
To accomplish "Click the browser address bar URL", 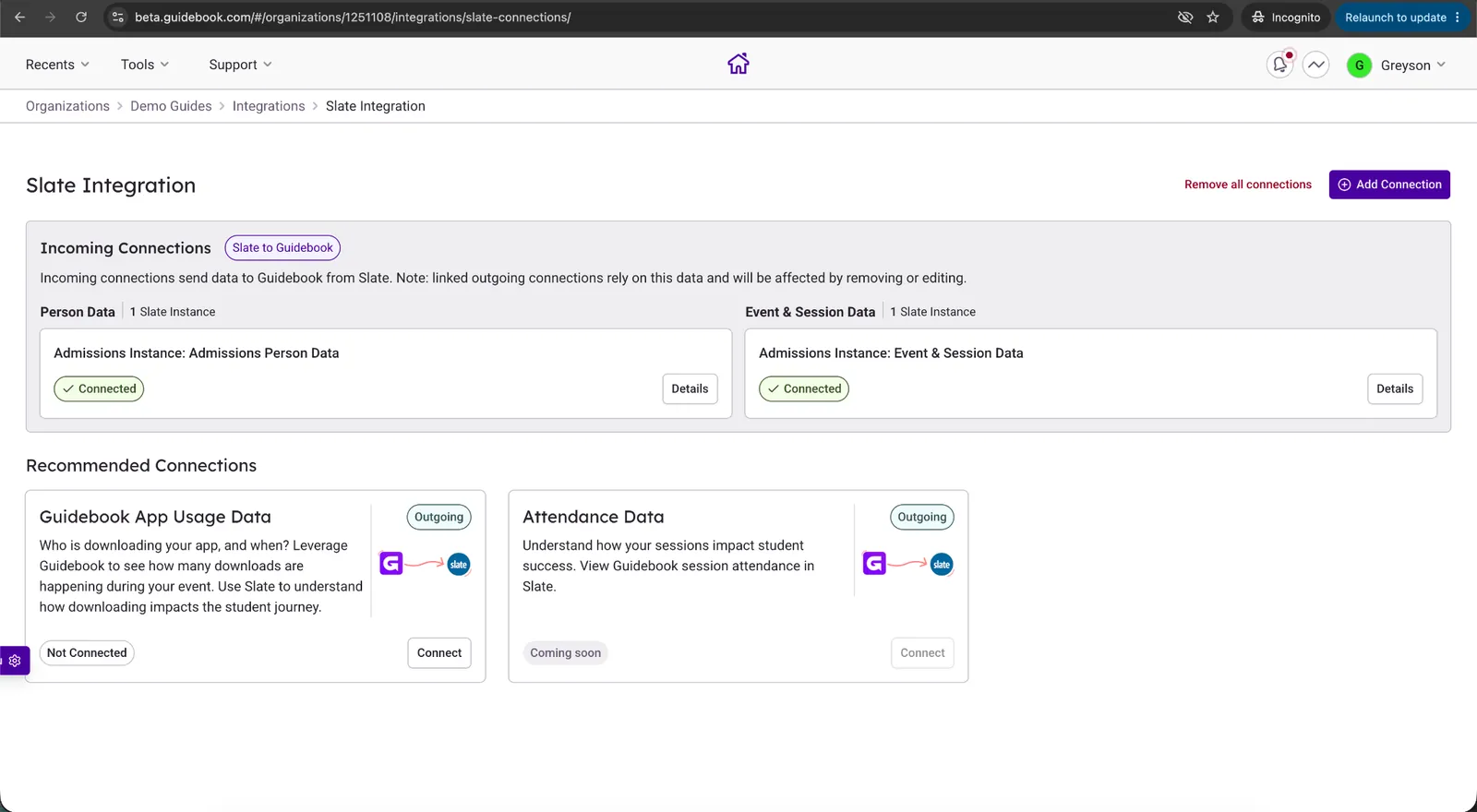I will 353,18.
